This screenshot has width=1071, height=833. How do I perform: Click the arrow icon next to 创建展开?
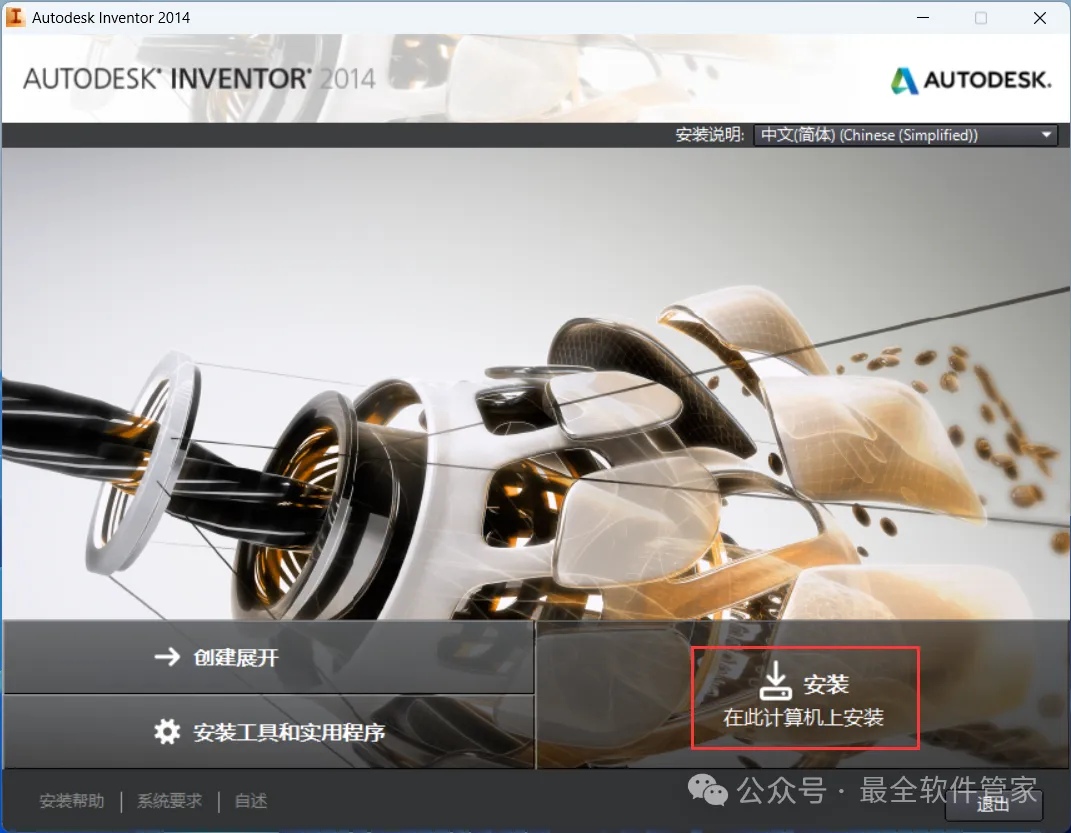click(x=167, y=657)
